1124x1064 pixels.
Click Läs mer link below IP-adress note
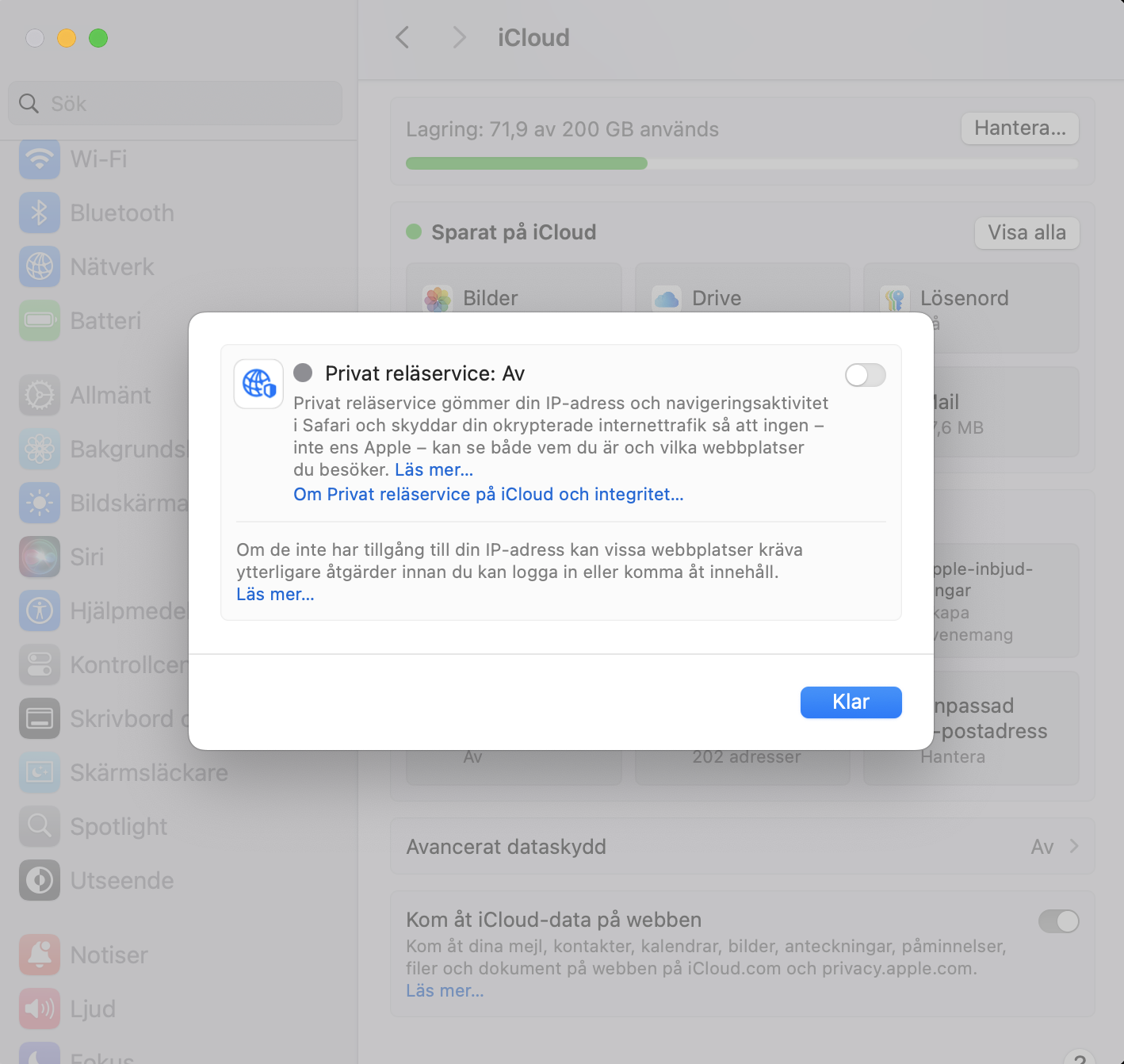[x=275, y=594]
